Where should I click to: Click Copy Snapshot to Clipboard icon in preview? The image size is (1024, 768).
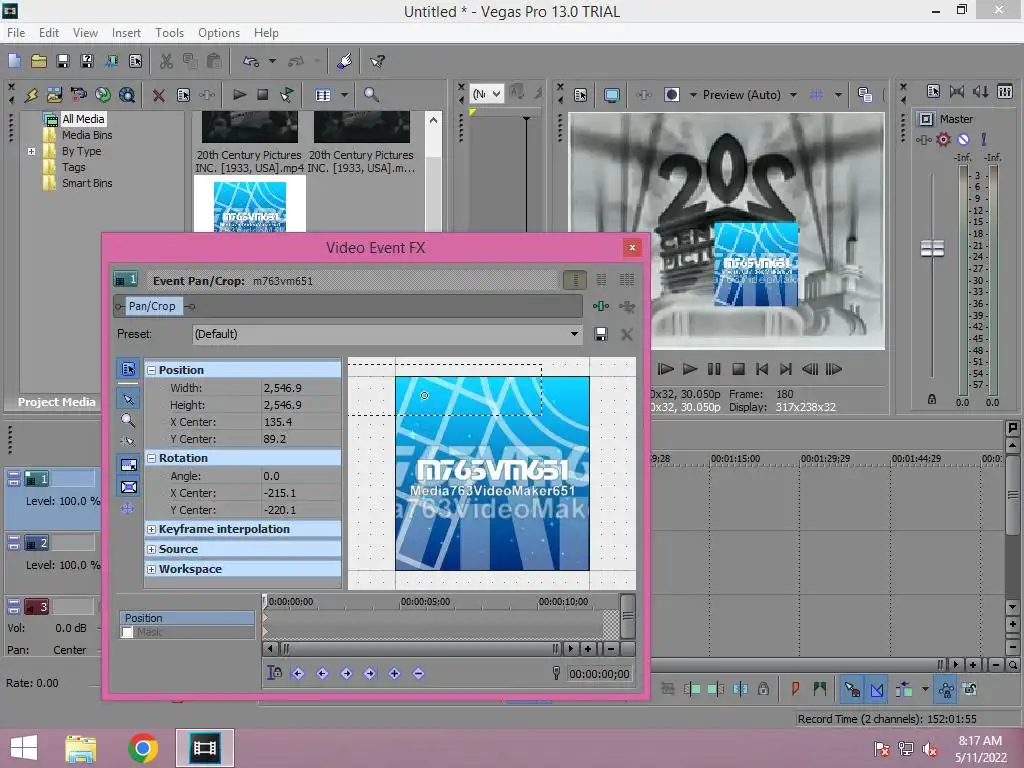tap(865, 95)
